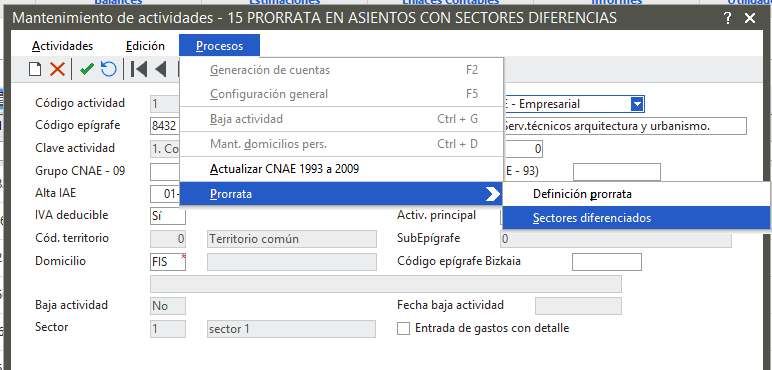772x370 pixels.
Task: Click the help question mark in title bar
Action: coord(727,19)
